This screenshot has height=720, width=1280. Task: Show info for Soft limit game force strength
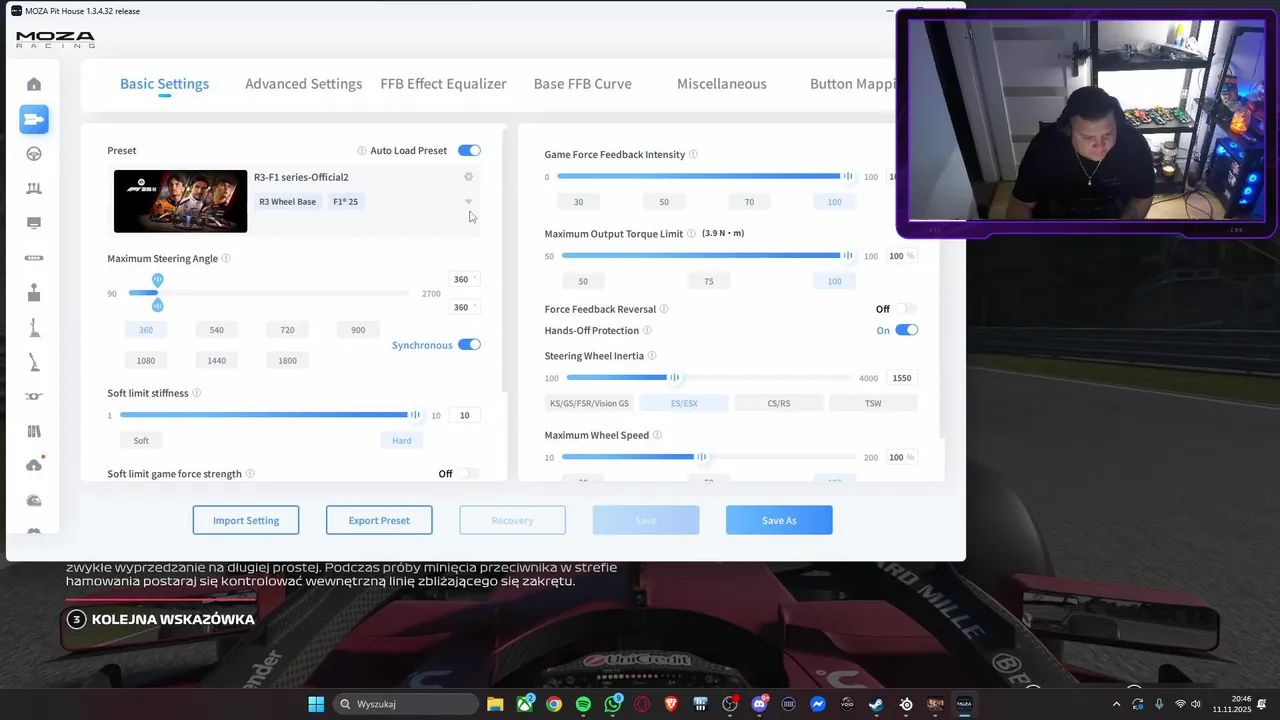(250, 474)
